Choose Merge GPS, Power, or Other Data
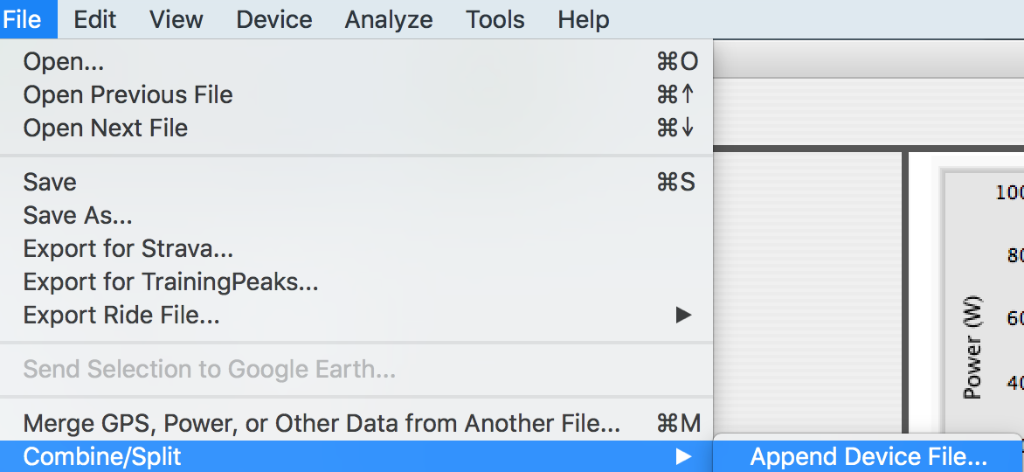The width and height of the screenshot is (1024, 472). pos(321,423)
